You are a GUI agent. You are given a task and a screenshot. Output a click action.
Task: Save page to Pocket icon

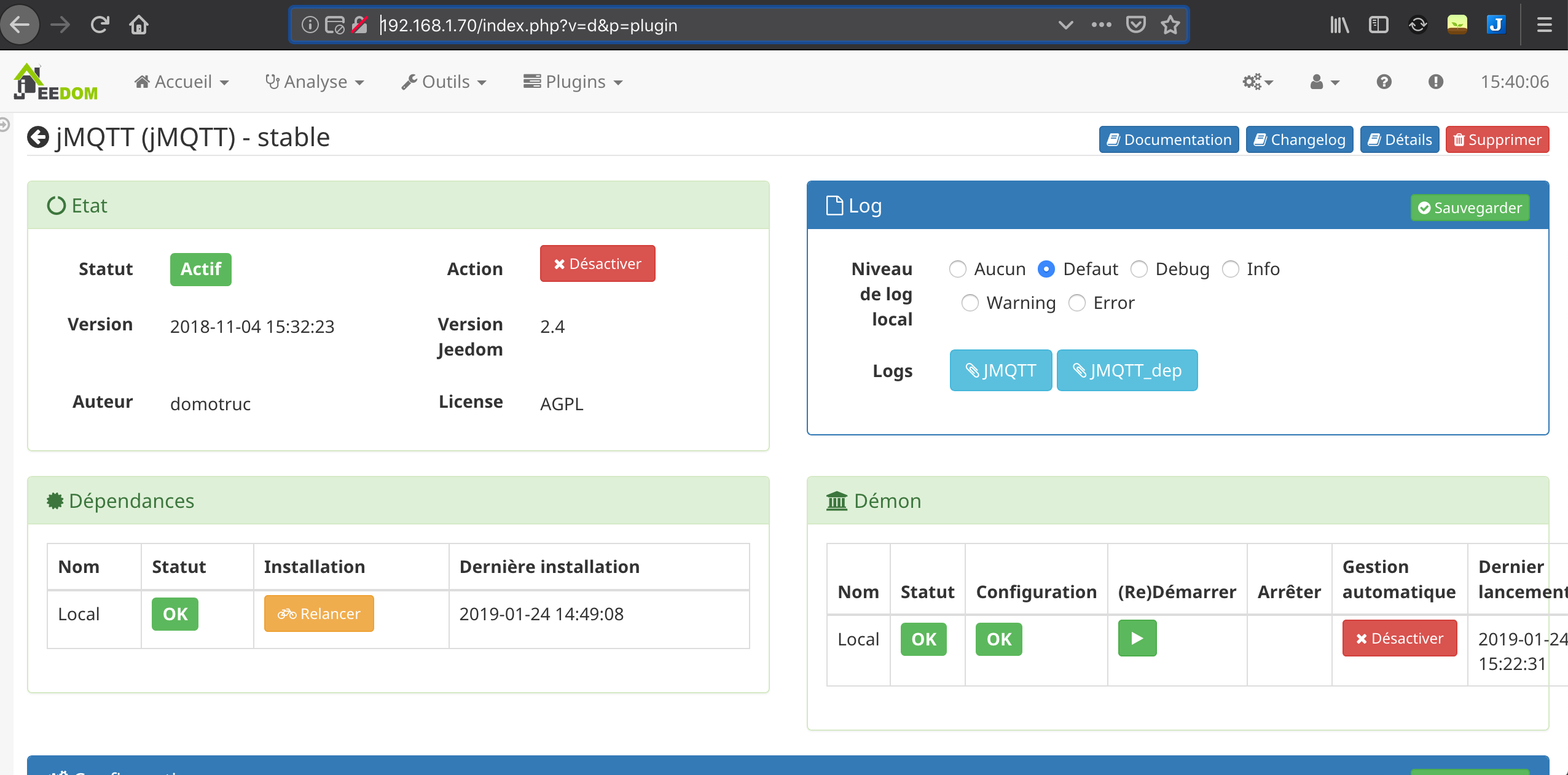point(1135,25)
